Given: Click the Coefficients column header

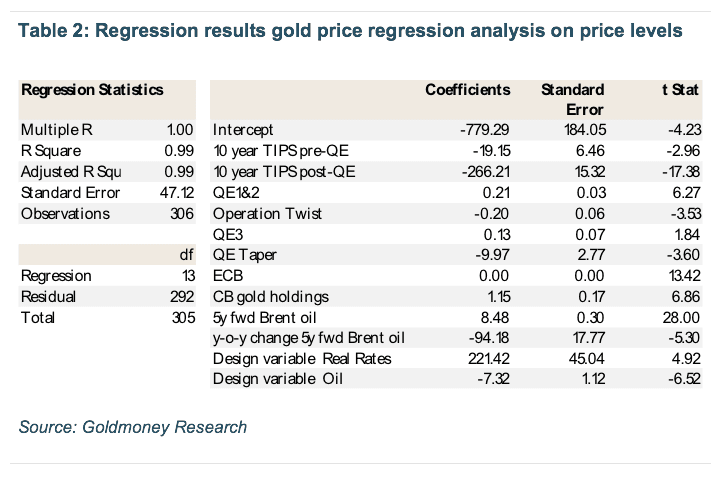Looking at the screenshot, I should tap(468, 90).
